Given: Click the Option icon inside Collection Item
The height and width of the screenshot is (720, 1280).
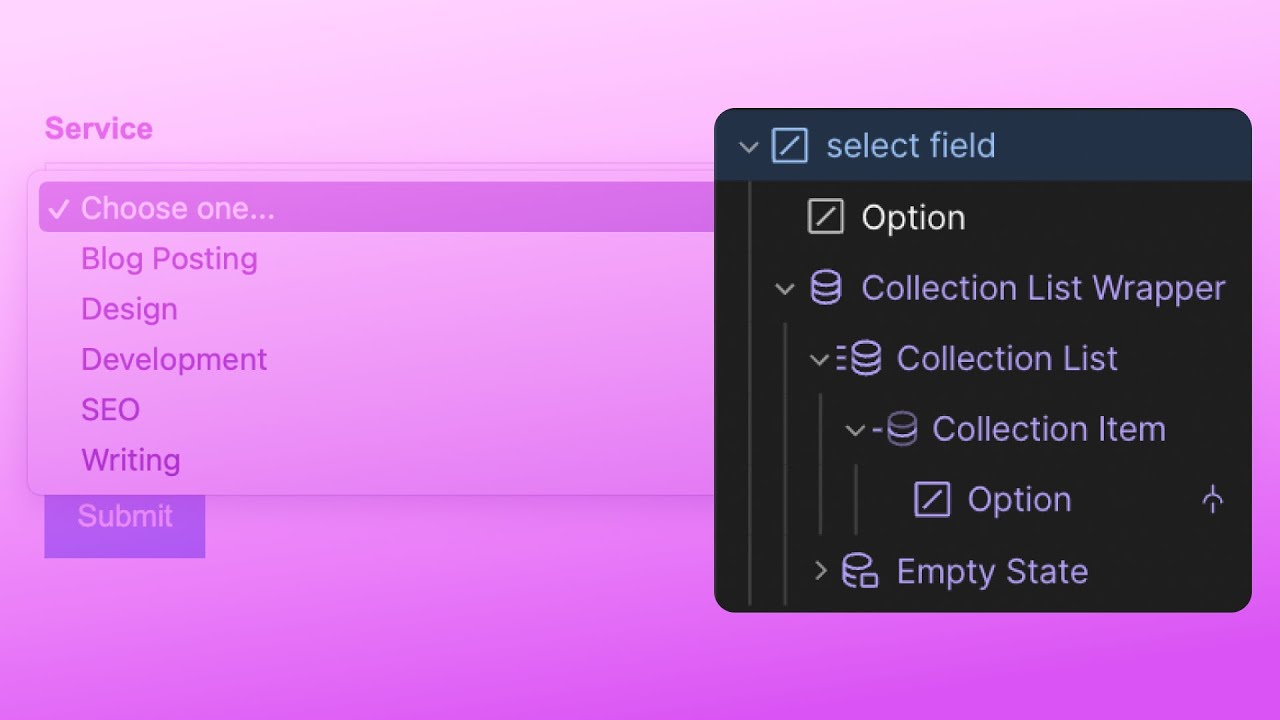Looking at the screenshot, I should point(931,500).
